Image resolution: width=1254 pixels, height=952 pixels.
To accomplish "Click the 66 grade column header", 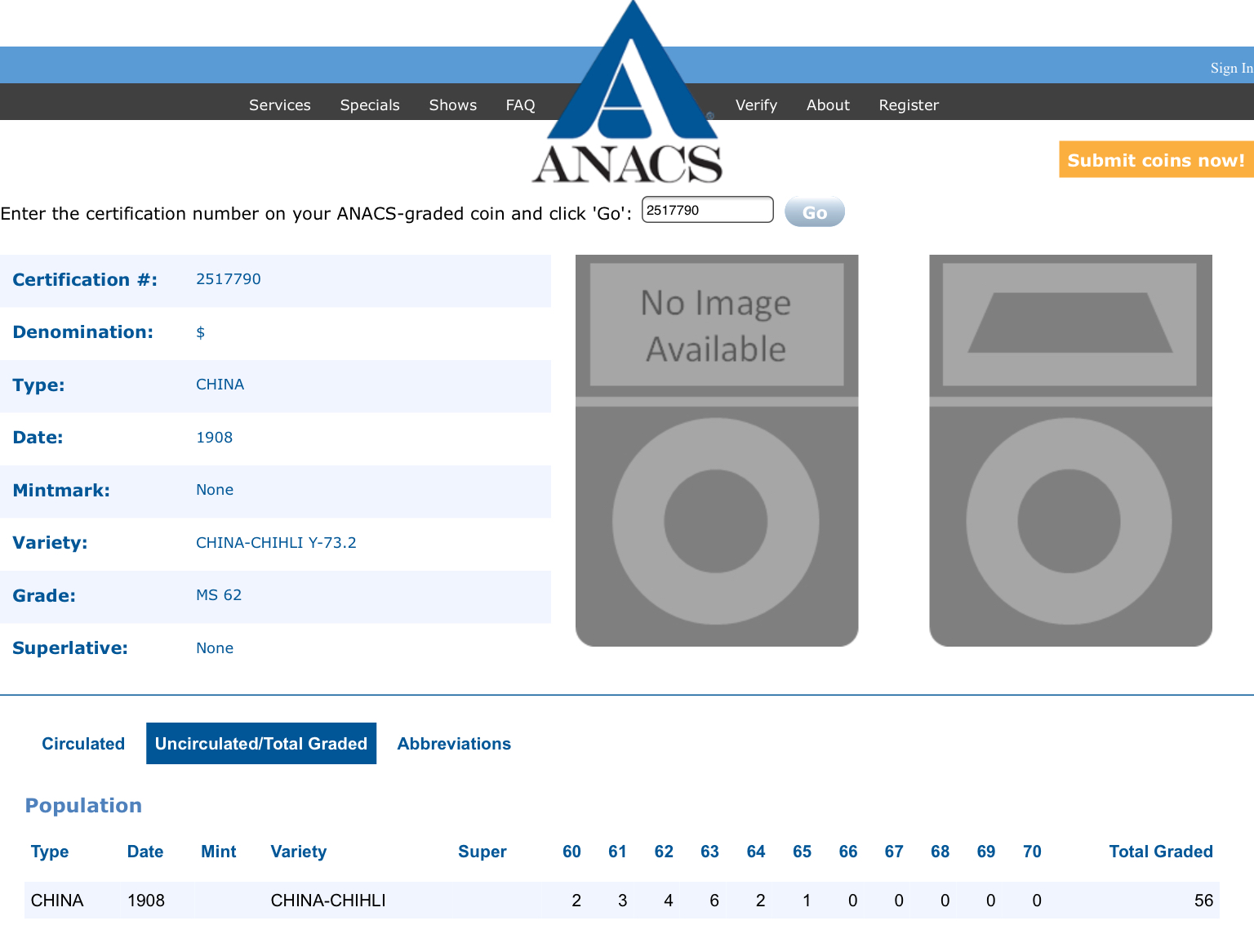I will [848, 852].
